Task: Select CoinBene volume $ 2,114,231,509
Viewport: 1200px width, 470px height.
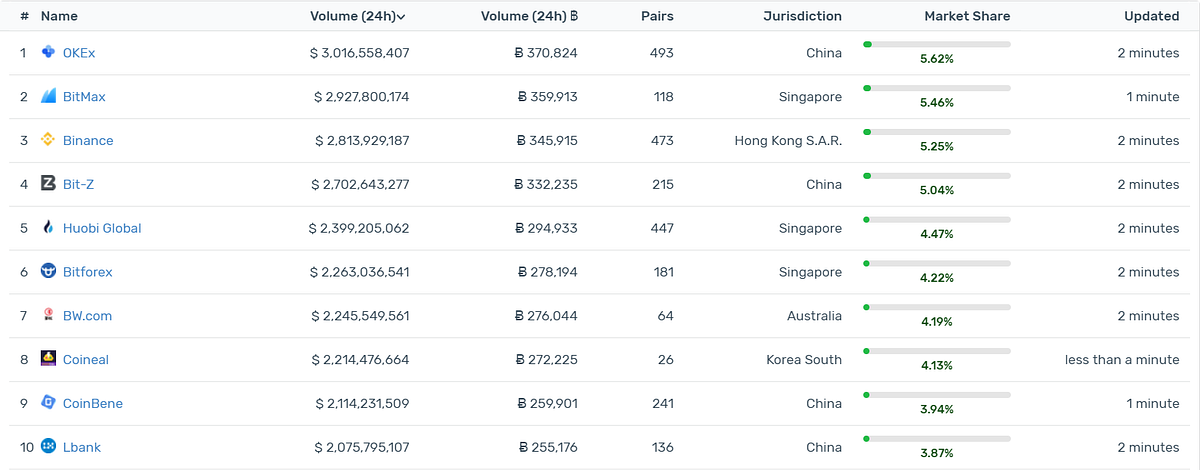Action: 362,404
